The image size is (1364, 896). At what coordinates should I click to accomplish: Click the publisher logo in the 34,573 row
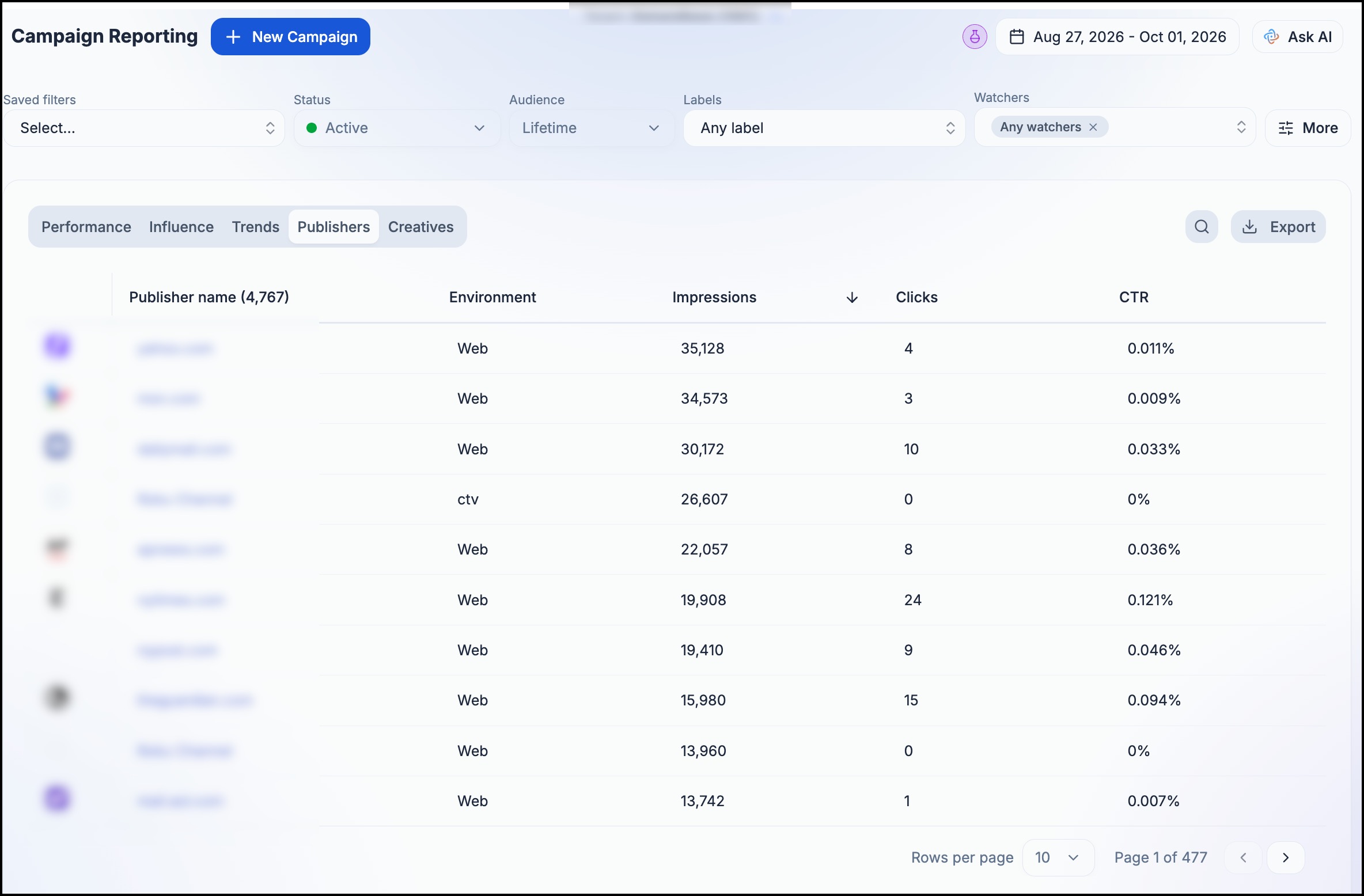[x=57, y=396]
